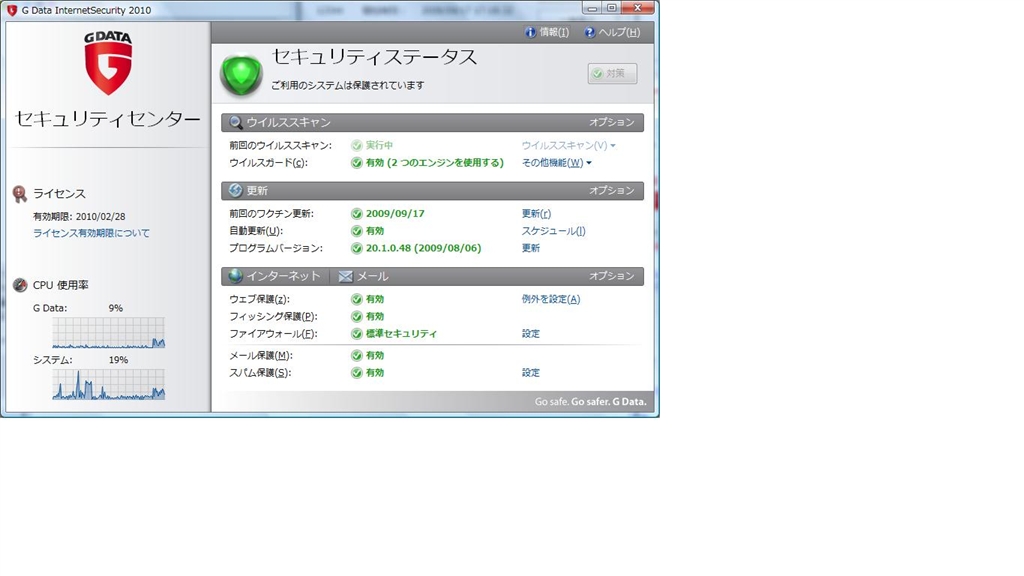This screenshot has width=1024, height=576.
Task: Switch to the メール tab
Action: 364,276
